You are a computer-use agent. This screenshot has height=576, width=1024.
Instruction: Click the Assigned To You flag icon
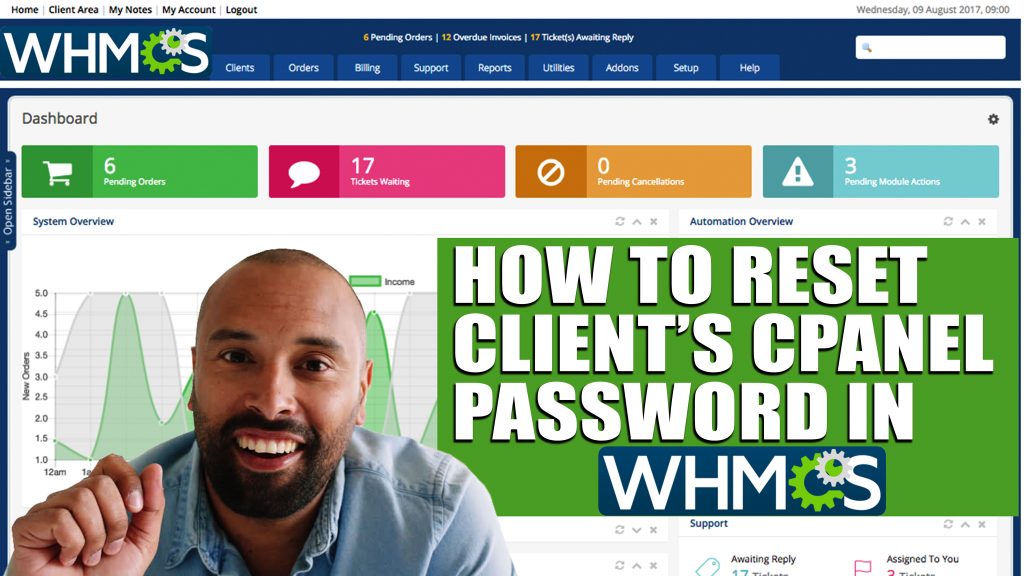pos(861,565)
